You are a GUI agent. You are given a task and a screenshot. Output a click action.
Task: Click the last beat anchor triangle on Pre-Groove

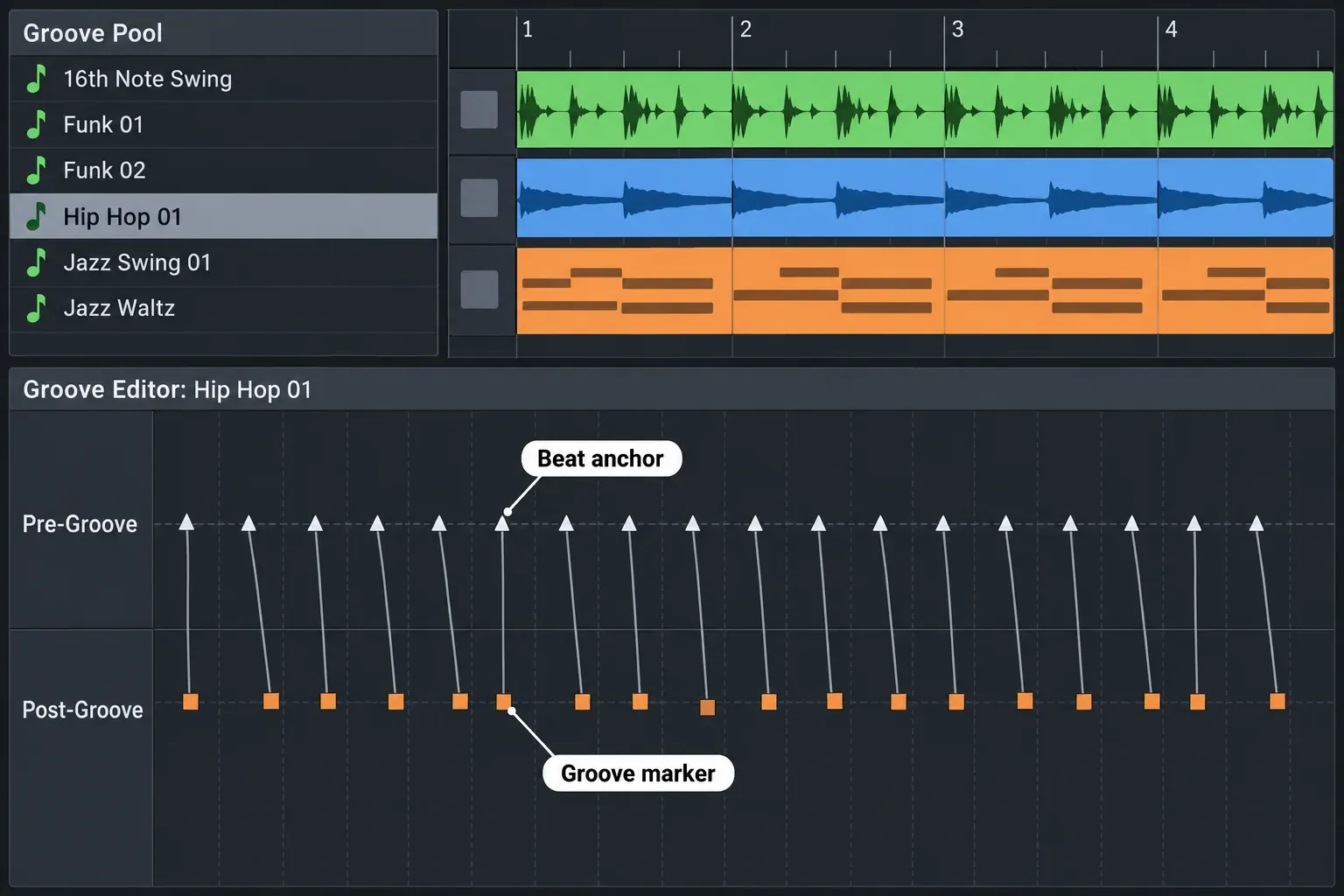click(x=1256, y=523)
